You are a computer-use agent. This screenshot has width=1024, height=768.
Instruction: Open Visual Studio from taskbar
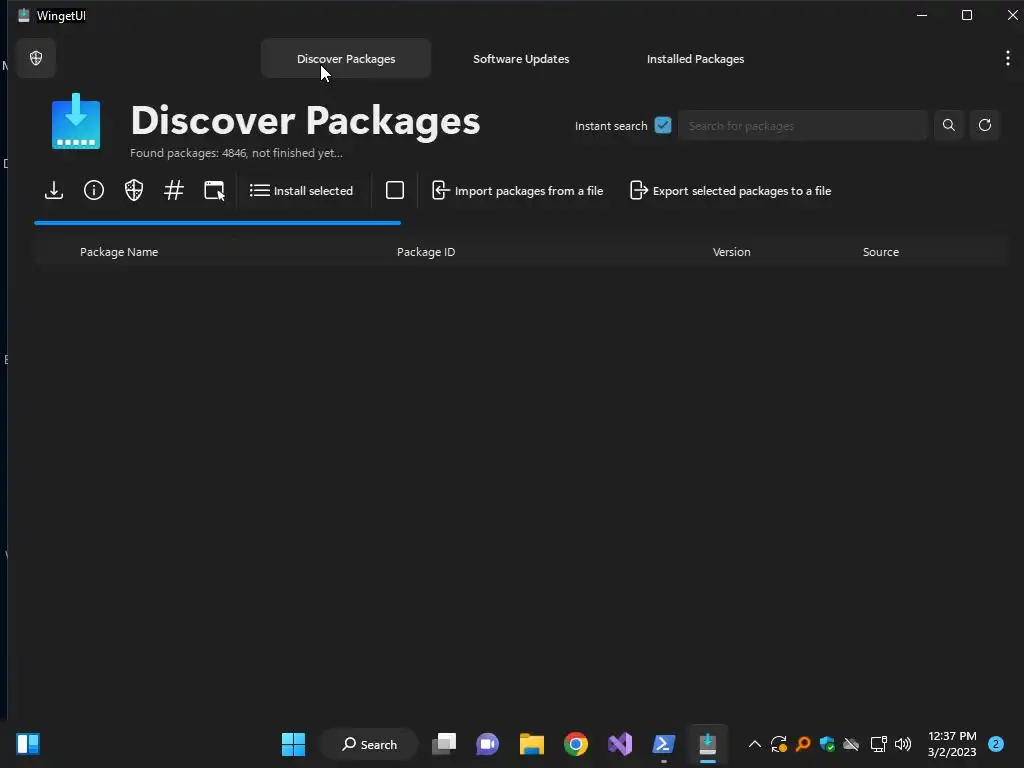click(620, 744)
